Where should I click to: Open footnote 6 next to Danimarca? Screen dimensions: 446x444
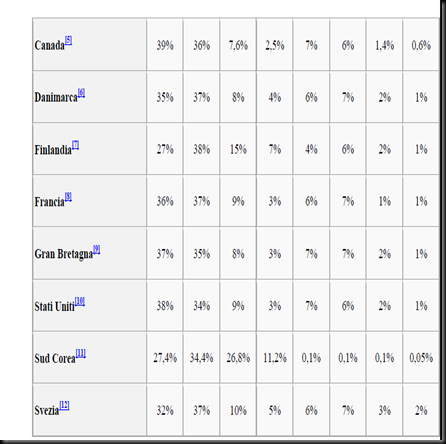tap(81, 93)
